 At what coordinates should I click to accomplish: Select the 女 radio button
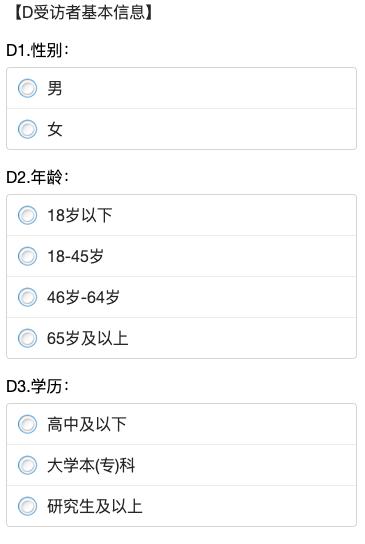pos(27,129)
